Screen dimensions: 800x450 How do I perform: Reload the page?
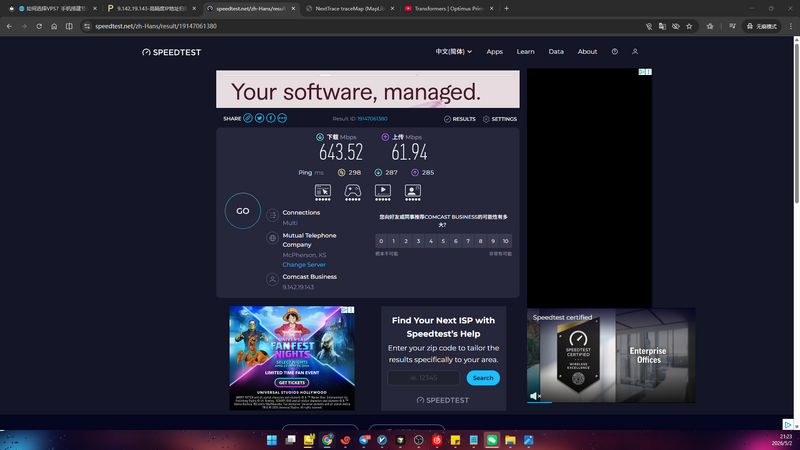coord(39,26)
